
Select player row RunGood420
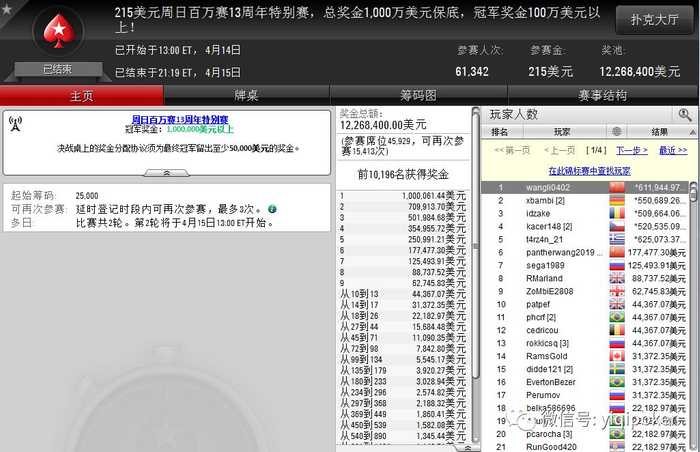[x=585, y=447]
